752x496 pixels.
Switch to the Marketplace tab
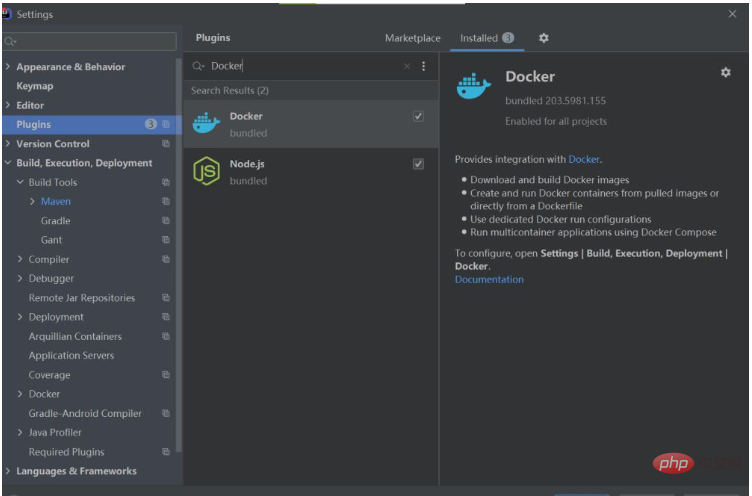tap(412, 38)
